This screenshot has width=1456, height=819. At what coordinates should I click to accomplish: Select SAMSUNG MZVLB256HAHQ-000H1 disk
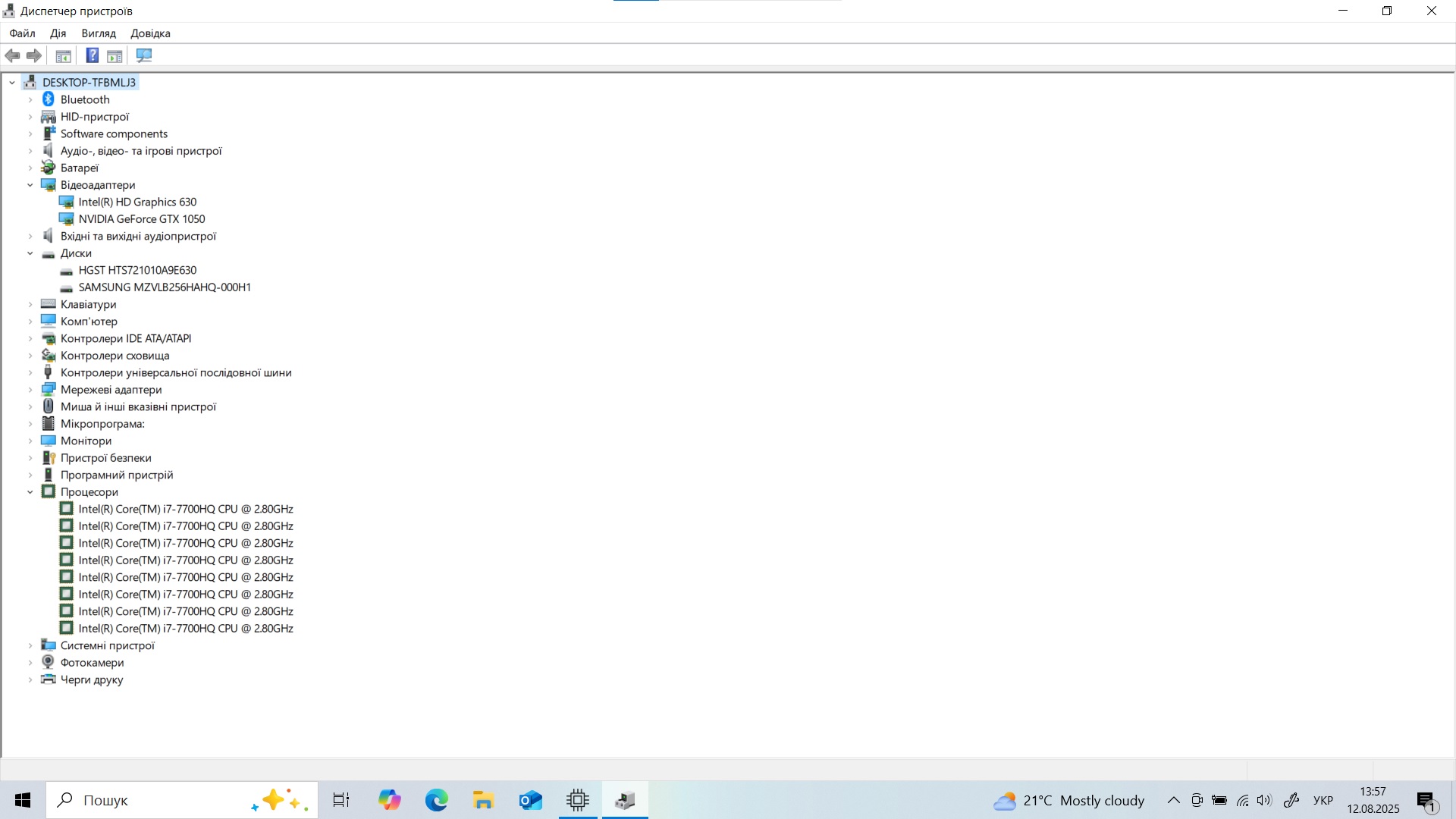pyautogui.click(x=165, y=287)
